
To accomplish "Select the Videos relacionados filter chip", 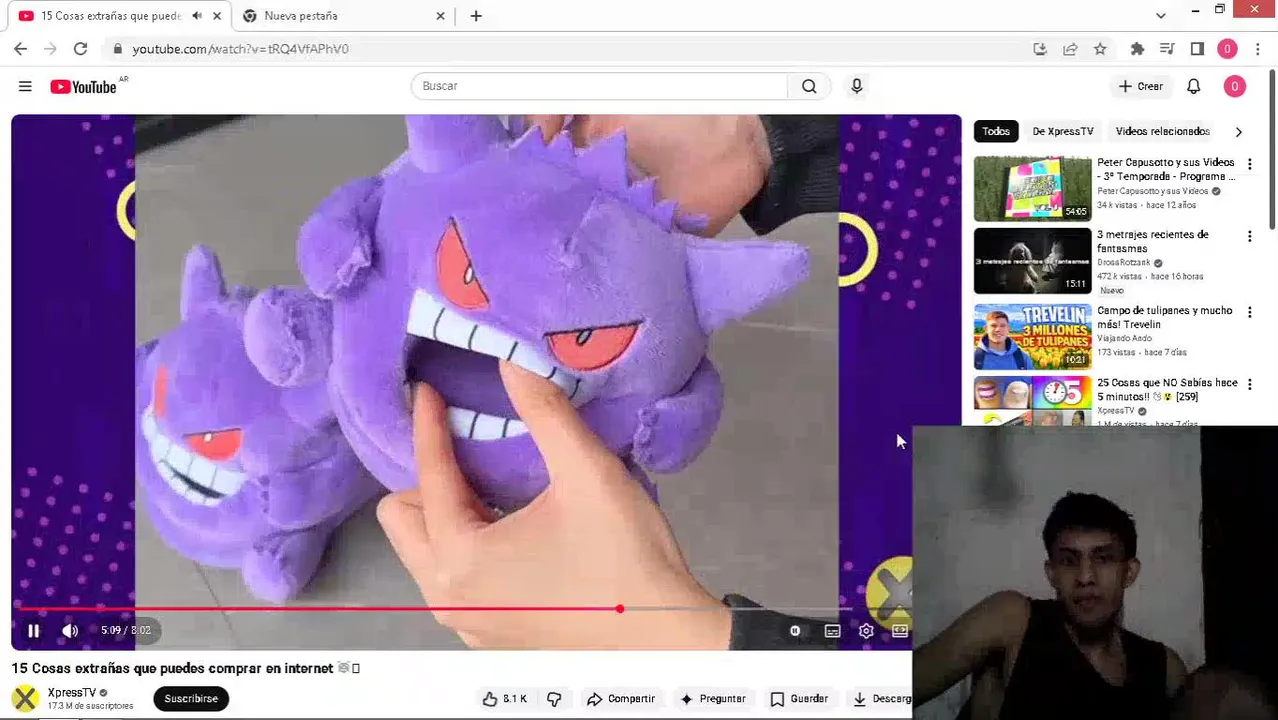I will tap(1163, 131).
